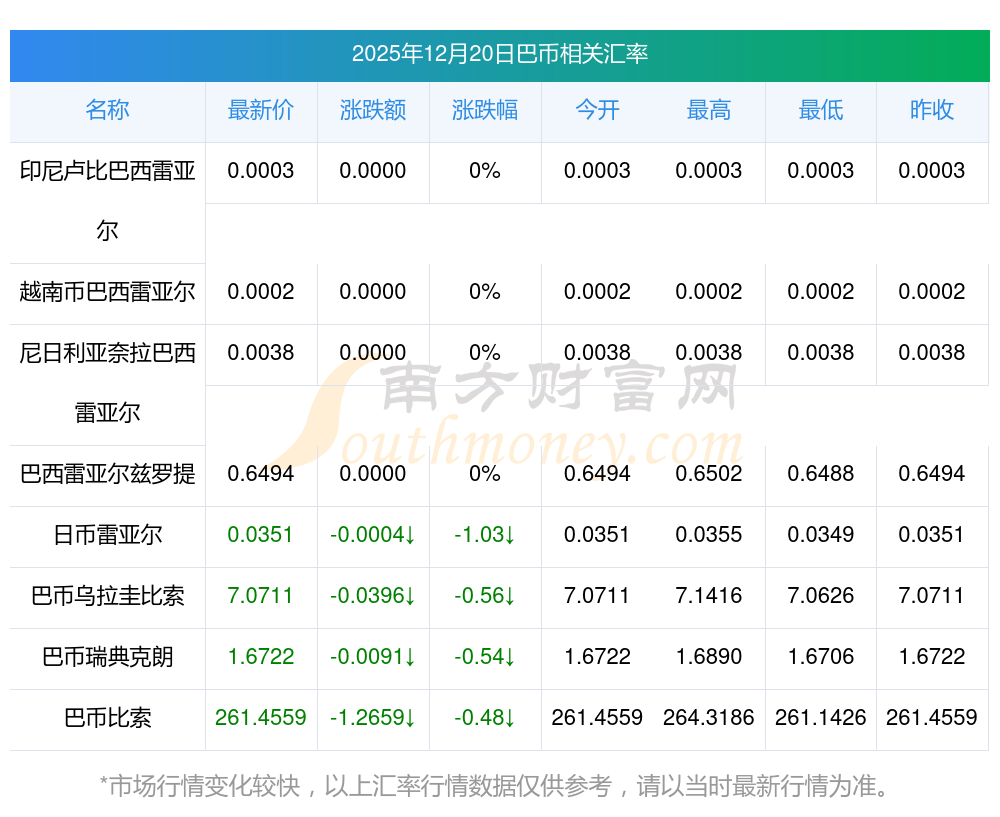Click the 今开 column header
The image size is (1000, 817).
(x=597, y=110)
